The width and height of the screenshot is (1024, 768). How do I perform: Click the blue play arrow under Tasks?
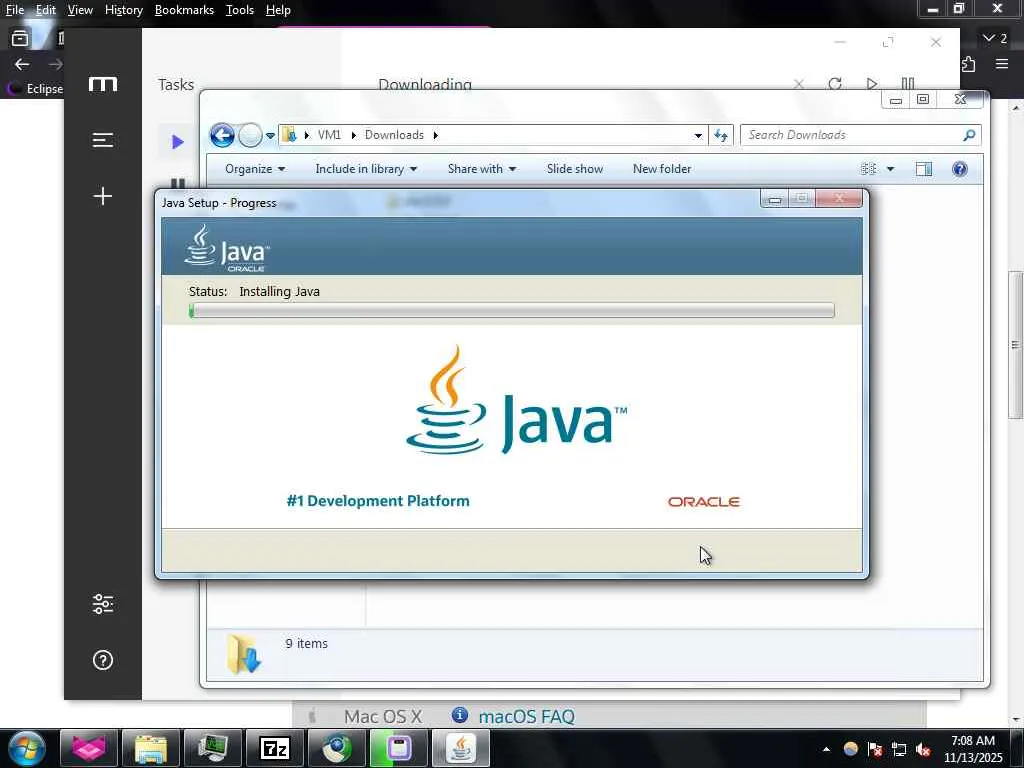177,142
